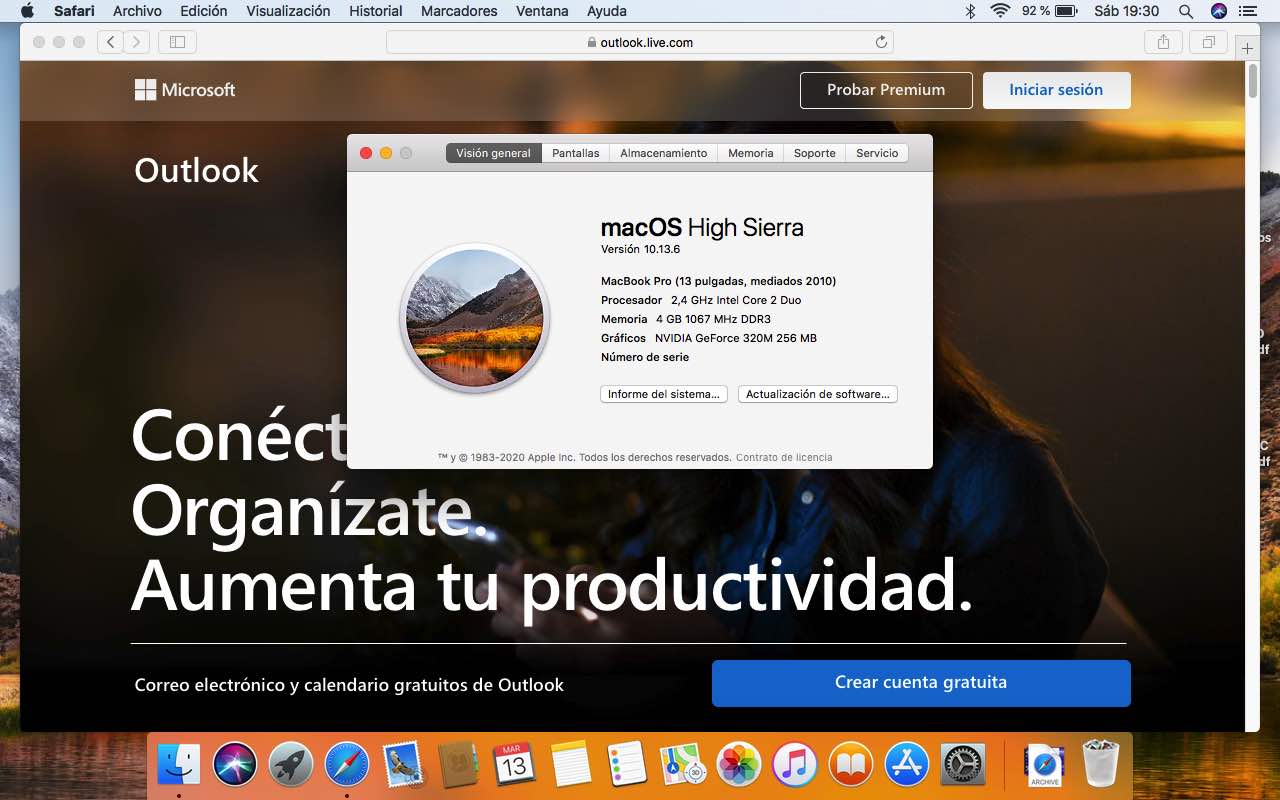Click the macOS High Sierra image
The width and height of the screenshot is (1280, 800).
coord(475,319)
